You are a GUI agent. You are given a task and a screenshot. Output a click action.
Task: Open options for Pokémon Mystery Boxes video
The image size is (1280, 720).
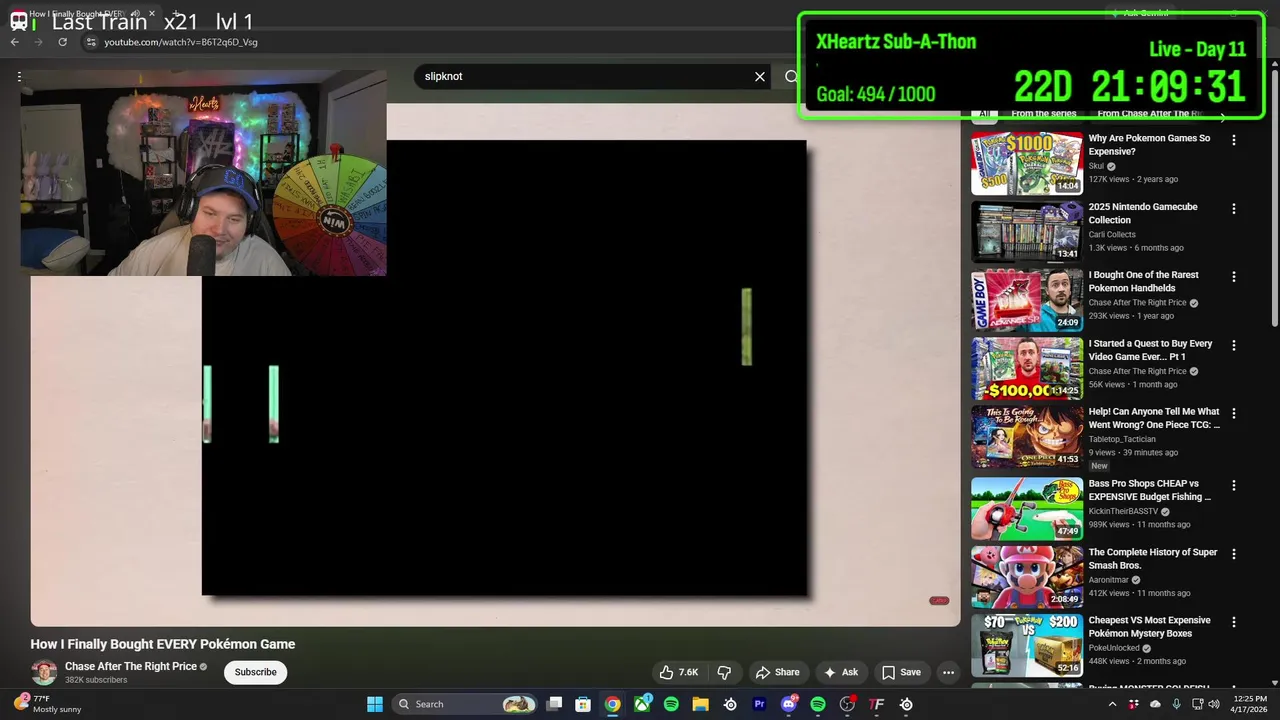click(x=1233, y=621)
